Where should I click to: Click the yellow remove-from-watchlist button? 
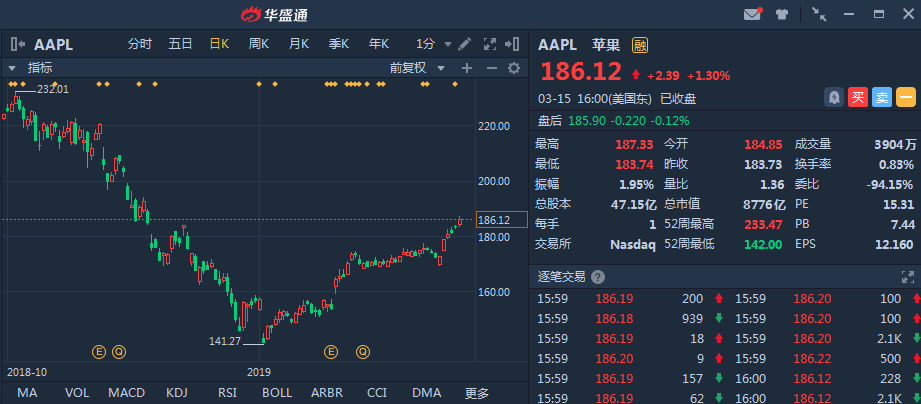(x=905, y=97)
